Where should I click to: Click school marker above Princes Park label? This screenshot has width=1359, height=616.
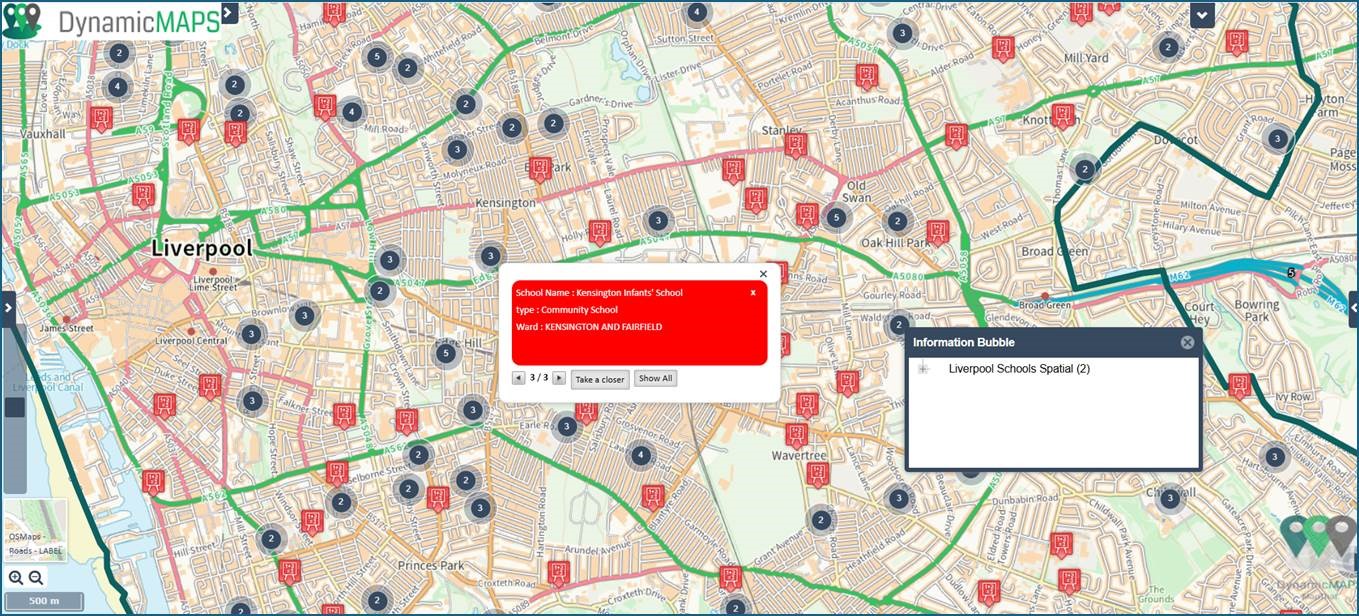[x=438, y=498]
